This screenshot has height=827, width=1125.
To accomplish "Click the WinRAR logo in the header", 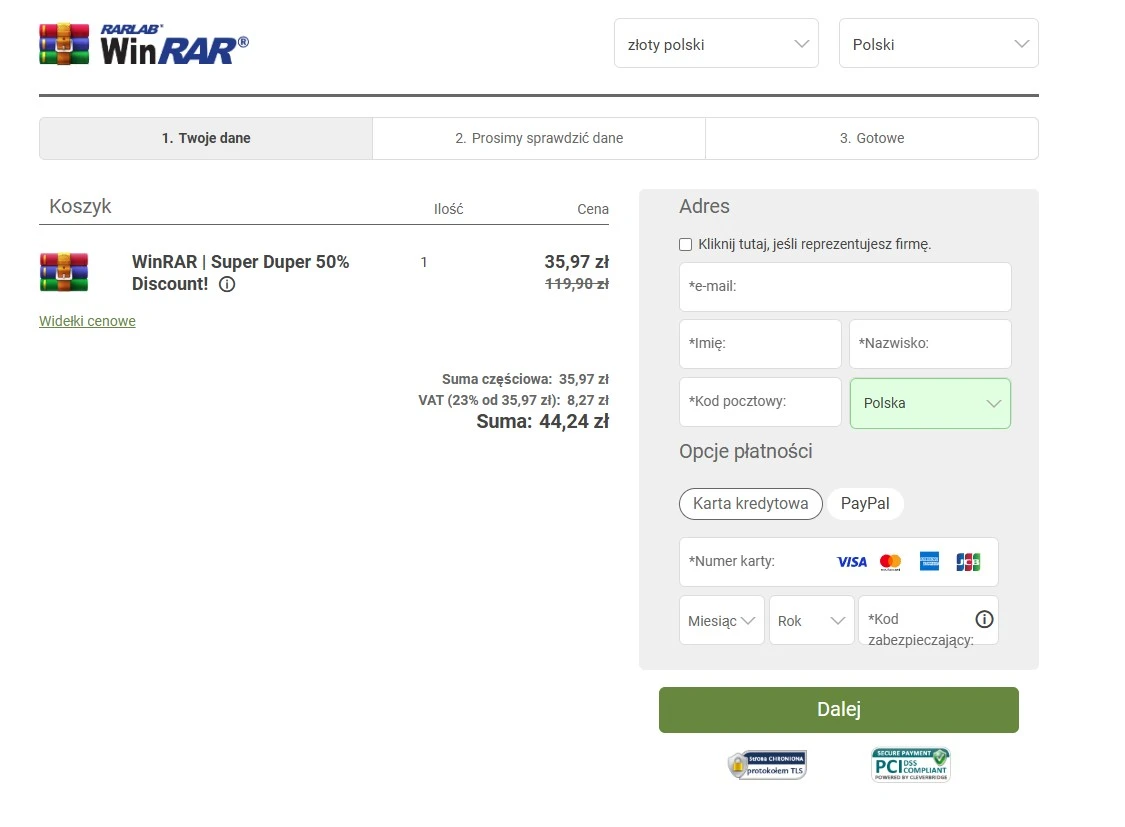I will point(143,42).
